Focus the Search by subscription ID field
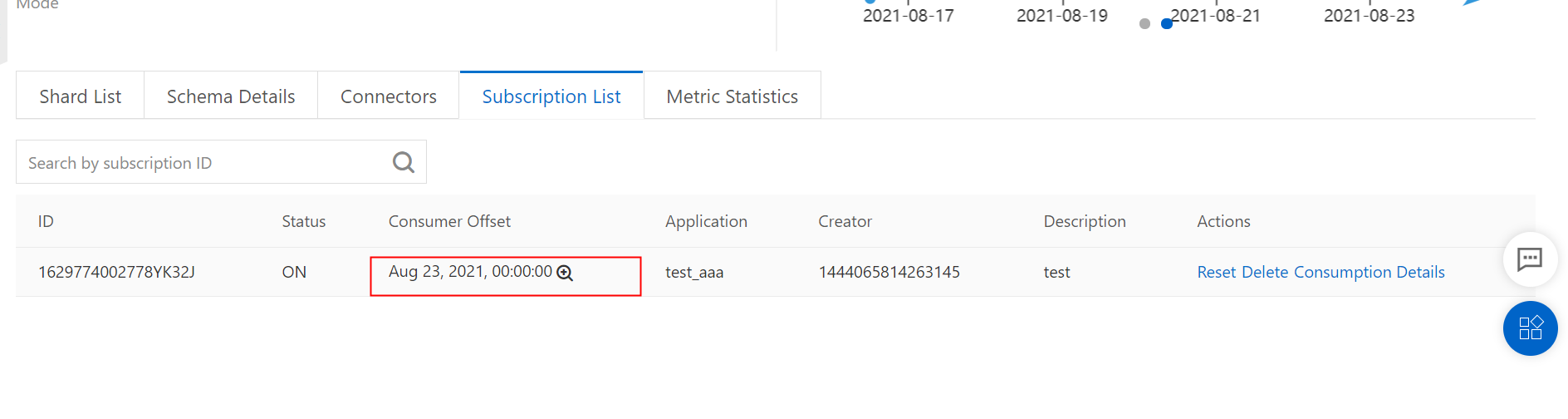The image size is (1568, 419). [x=203, y=163]
